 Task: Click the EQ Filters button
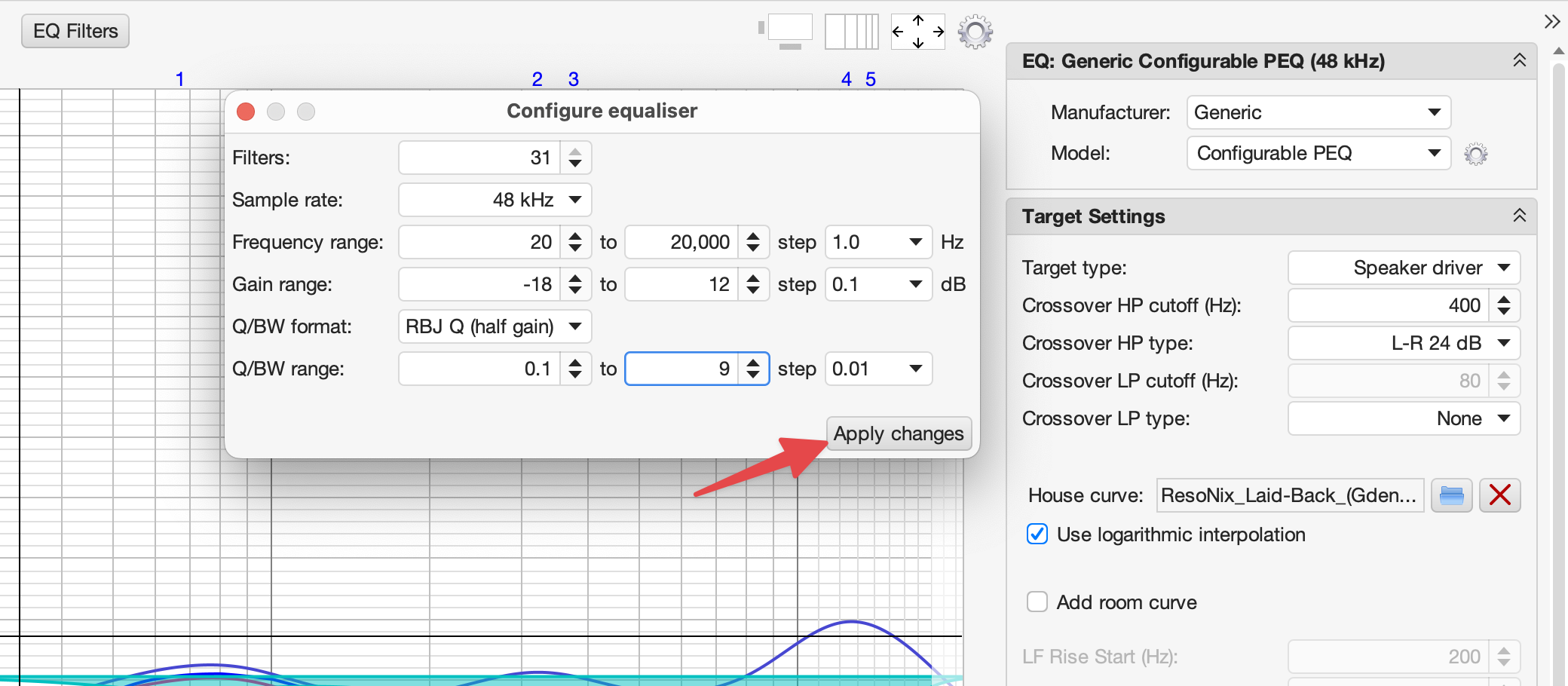(x=75, y=31)
